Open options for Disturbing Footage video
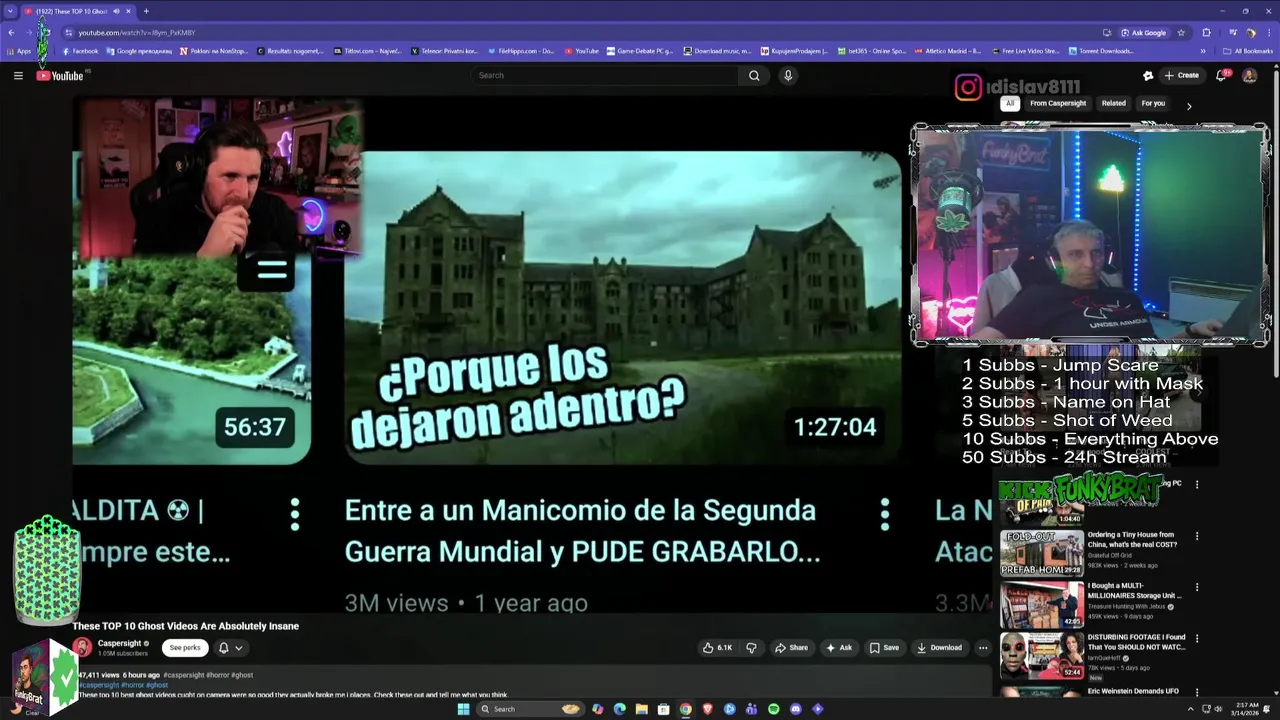1280x720 pixels. (x=1197, y=638)
